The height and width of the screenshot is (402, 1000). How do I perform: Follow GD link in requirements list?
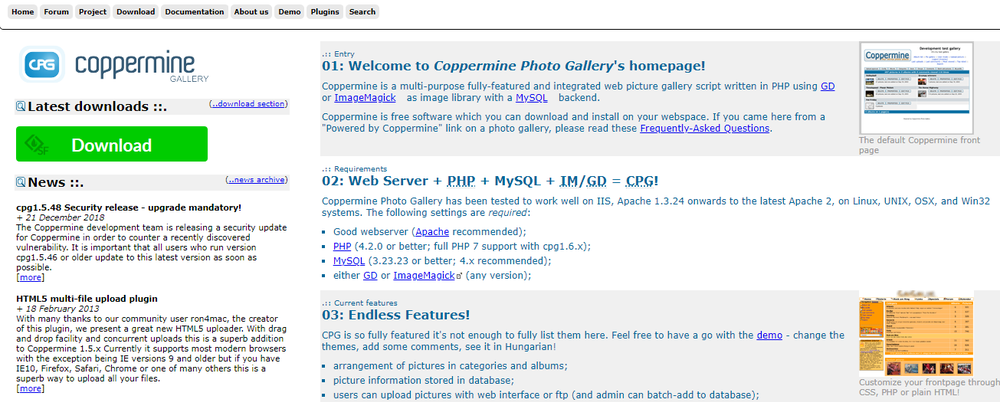(x=371, y=276)
